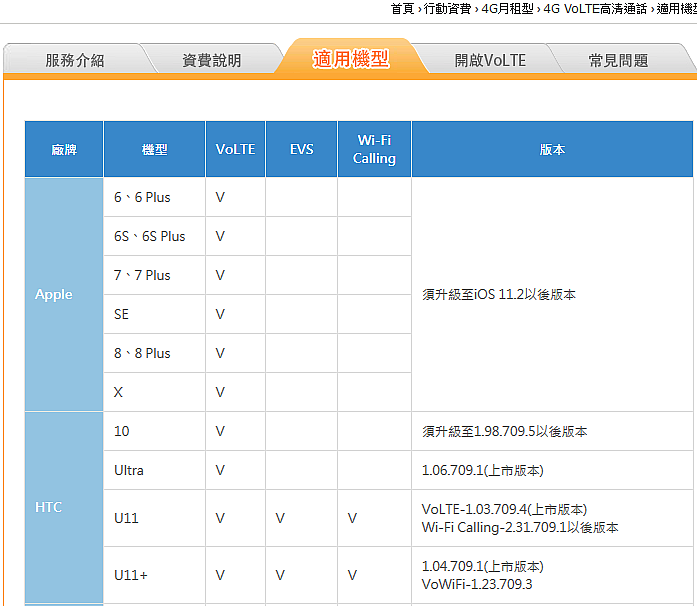Click VoLTE V mark for Ultra row
This screenshot has width=697, height=606.
tap(220, 470)
